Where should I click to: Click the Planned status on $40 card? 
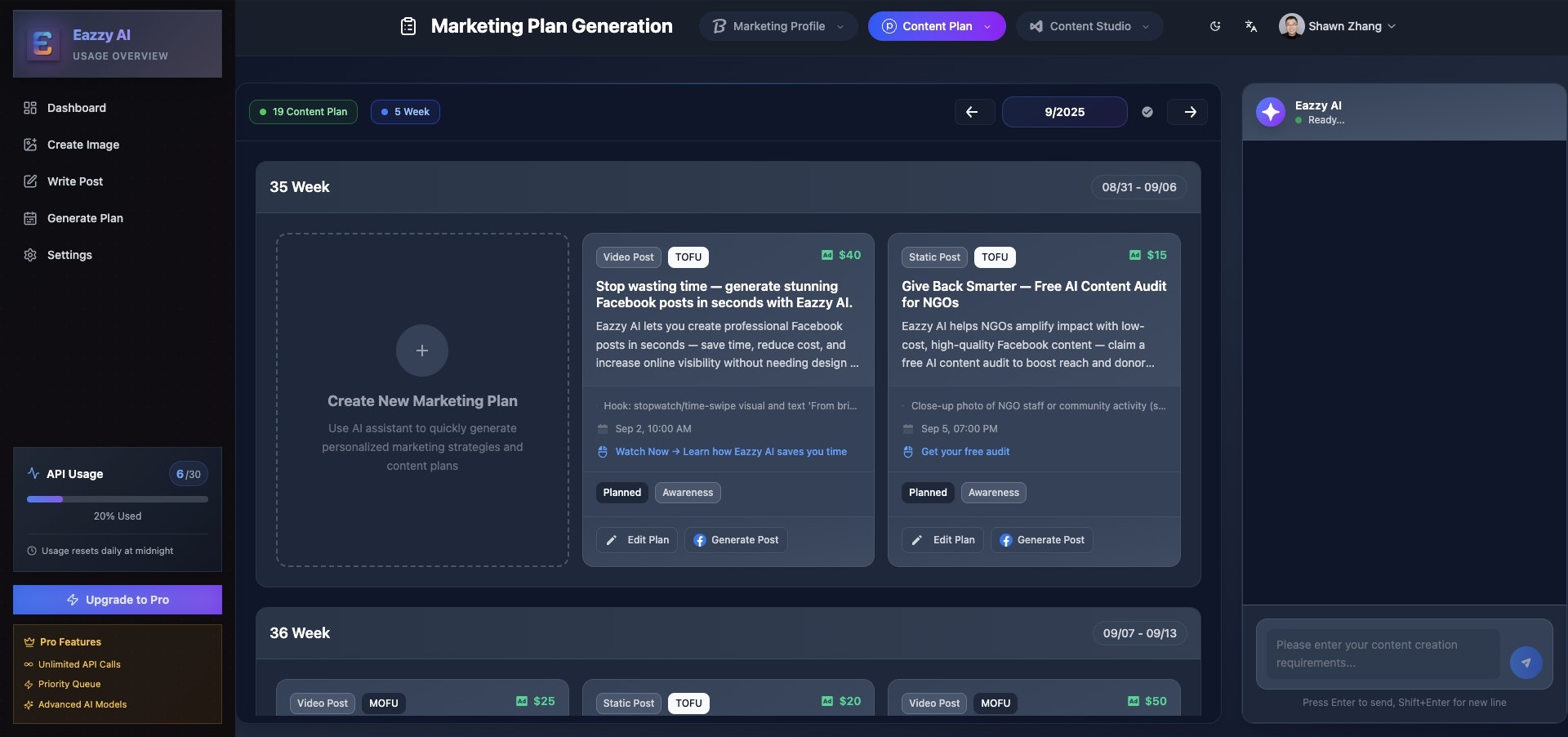pyautogui.click(x=622, y=493)
